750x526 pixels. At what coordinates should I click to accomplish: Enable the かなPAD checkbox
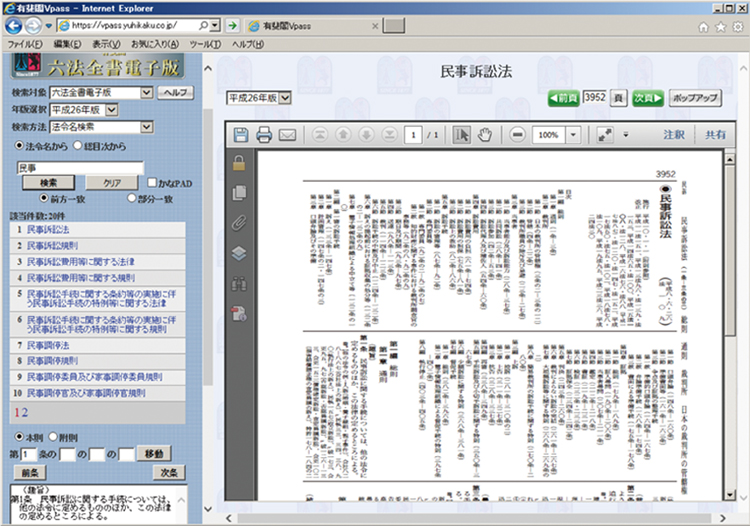pos(152,183)
